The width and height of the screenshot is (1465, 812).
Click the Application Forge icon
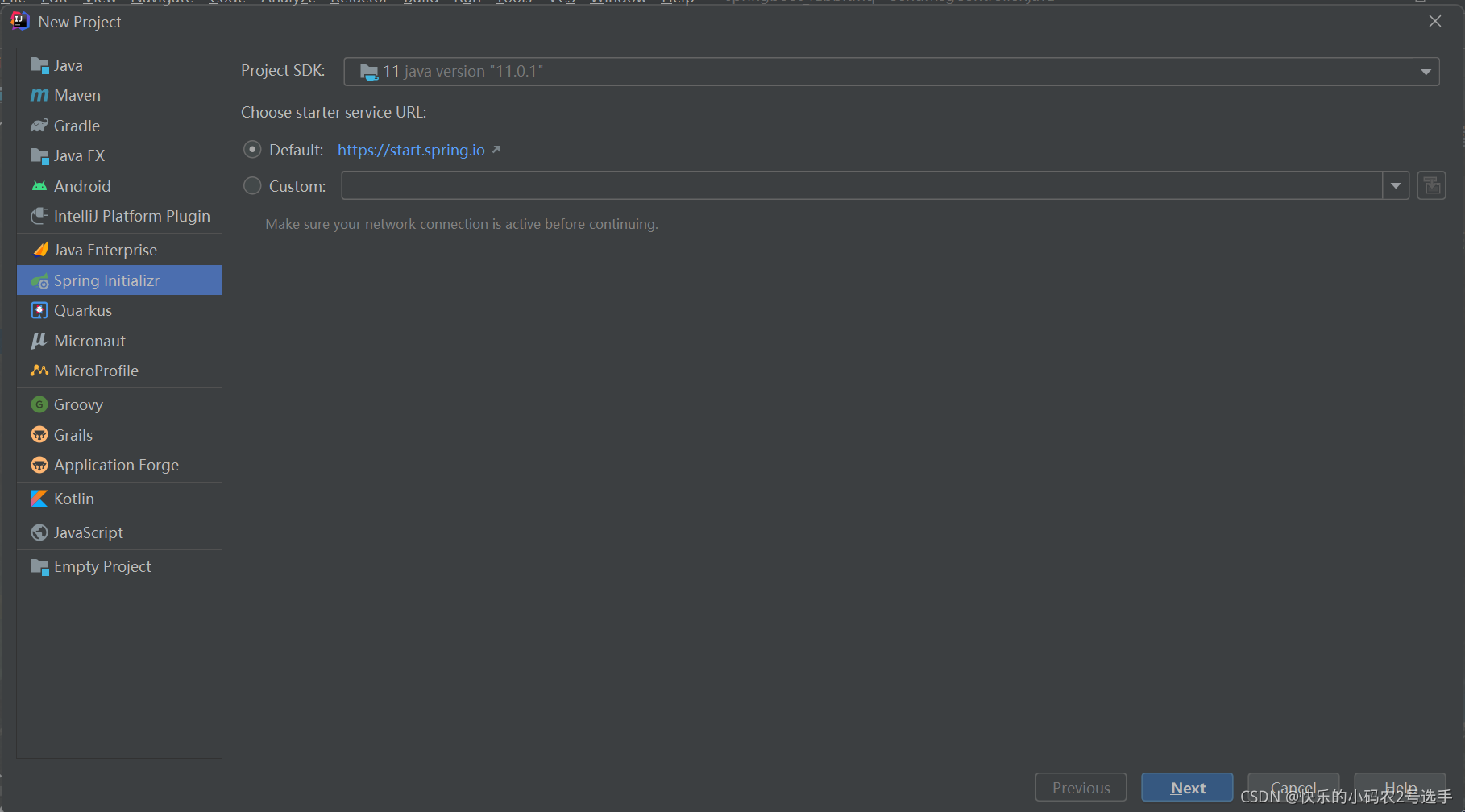[x=39, y=465]
